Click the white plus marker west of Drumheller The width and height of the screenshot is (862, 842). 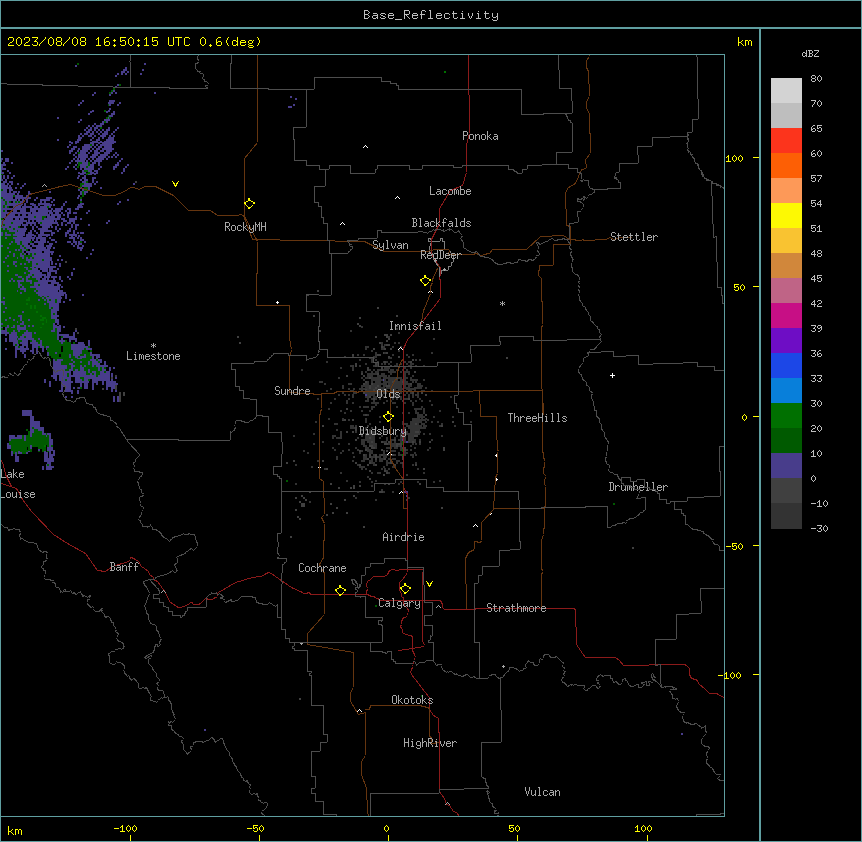(612, 375)
